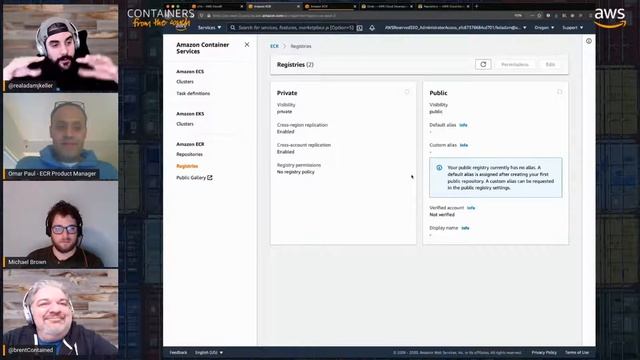Screen dimensions: 640x360
Task: Open the CloudShell icon beside the search bar
Action: [360, 28]
